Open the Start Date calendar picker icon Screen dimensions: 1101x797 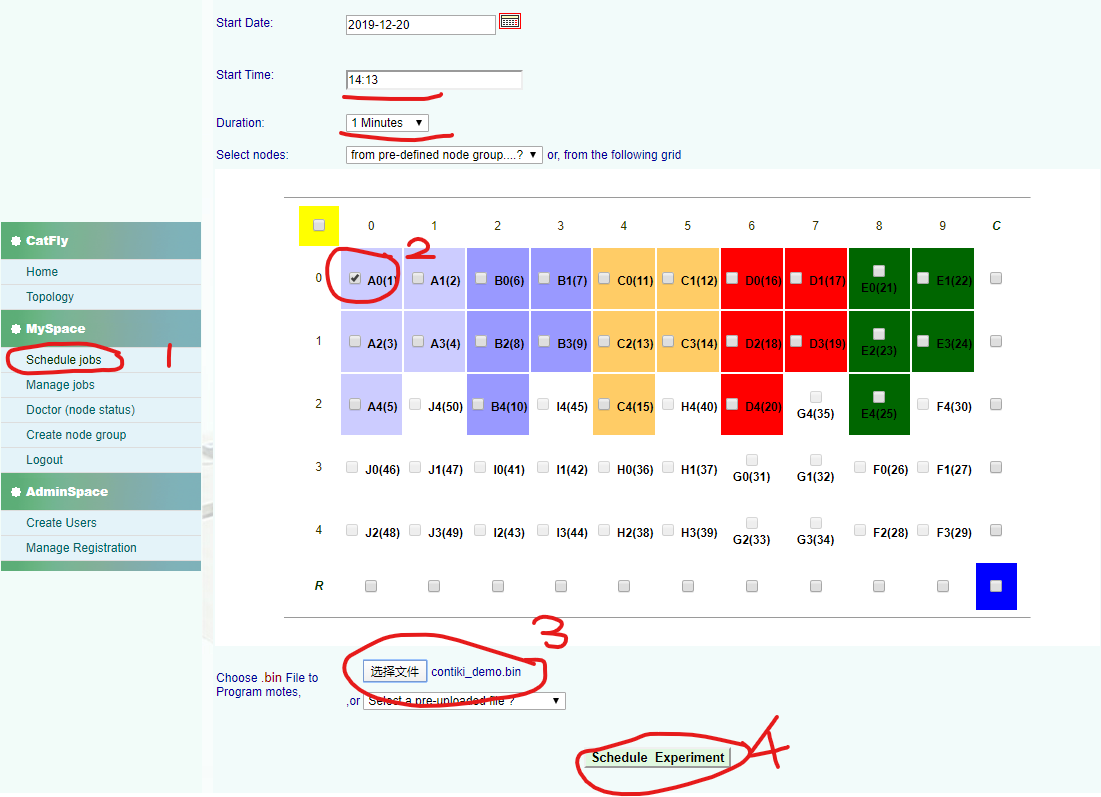510,21
